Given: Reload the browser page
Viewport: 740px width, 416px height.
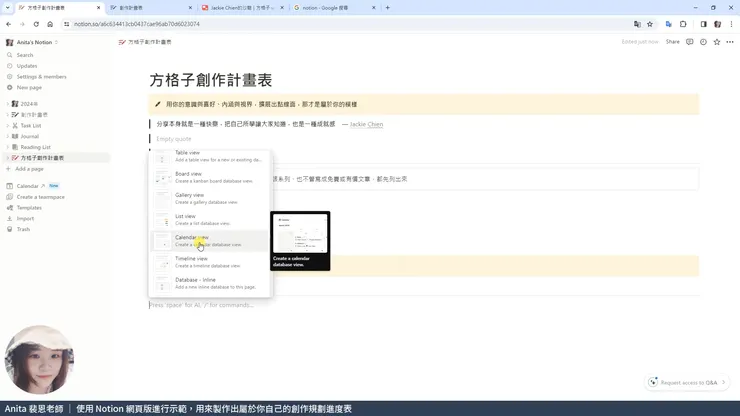Looking at the screenshot, I should (36, 24).
